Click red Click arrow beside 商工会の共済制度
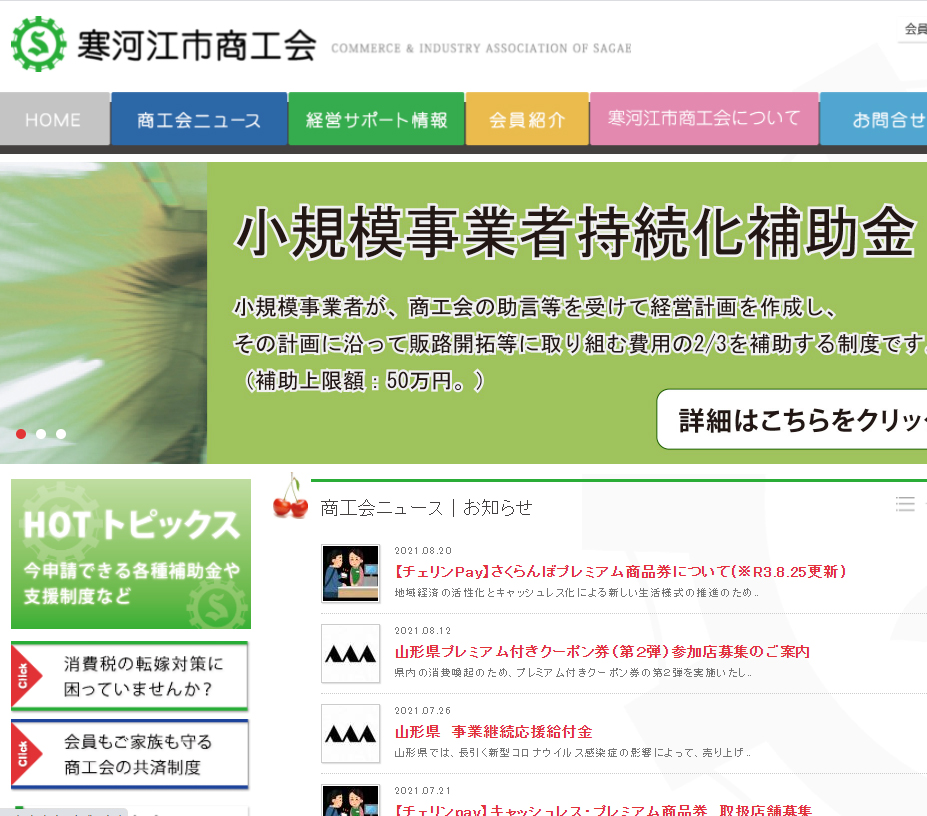Screen dimensions: 927x816 [x=25, y=754]
